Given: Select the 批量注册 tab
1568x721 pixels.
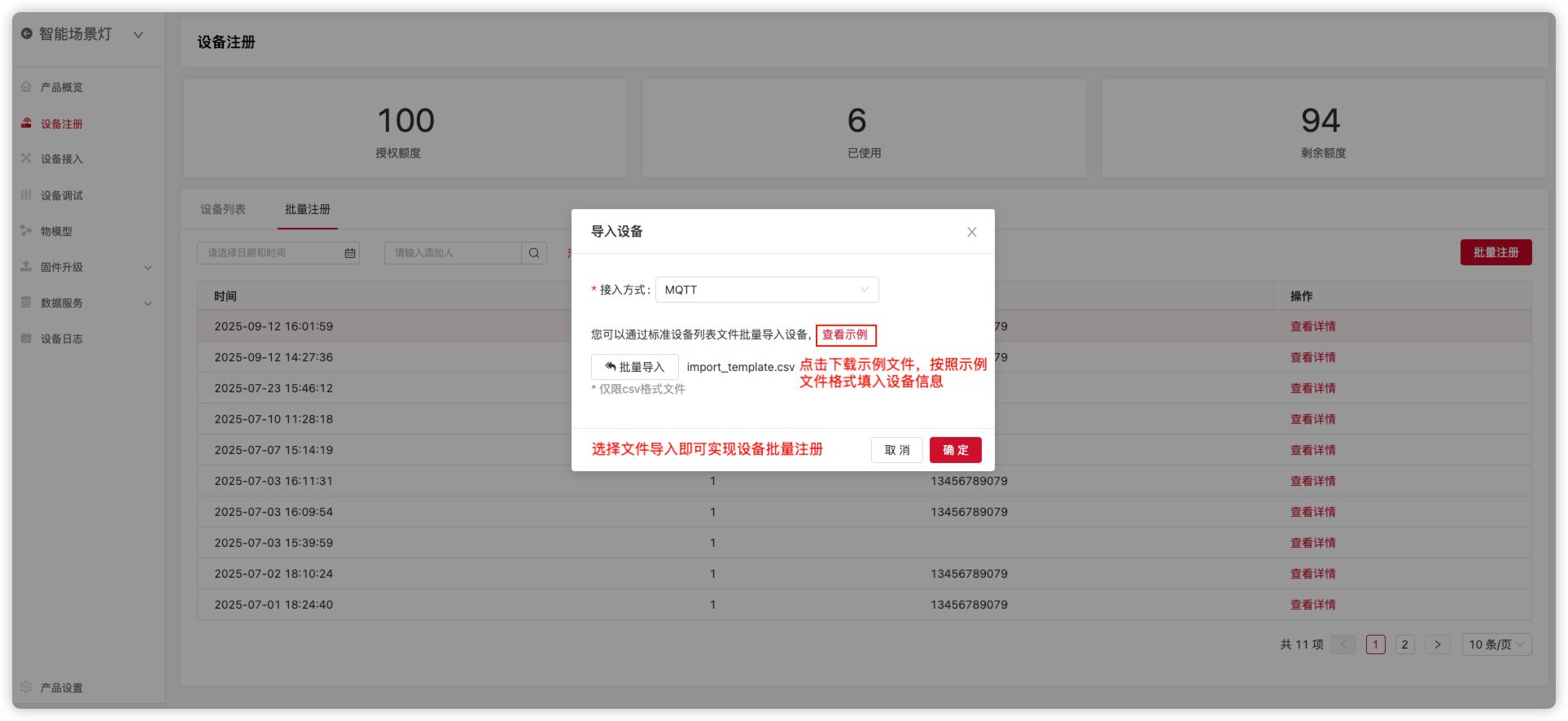Looking at the screenshot, I should [307, 209].
